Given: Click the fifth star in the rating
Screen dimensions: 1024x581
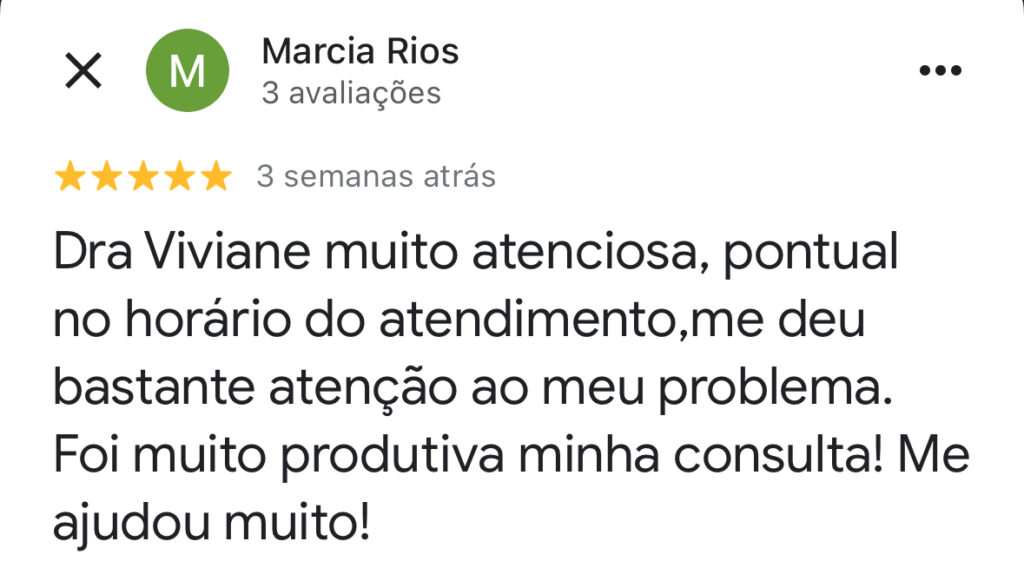Looking at the screenshot, I should click(x=215, y=177).
